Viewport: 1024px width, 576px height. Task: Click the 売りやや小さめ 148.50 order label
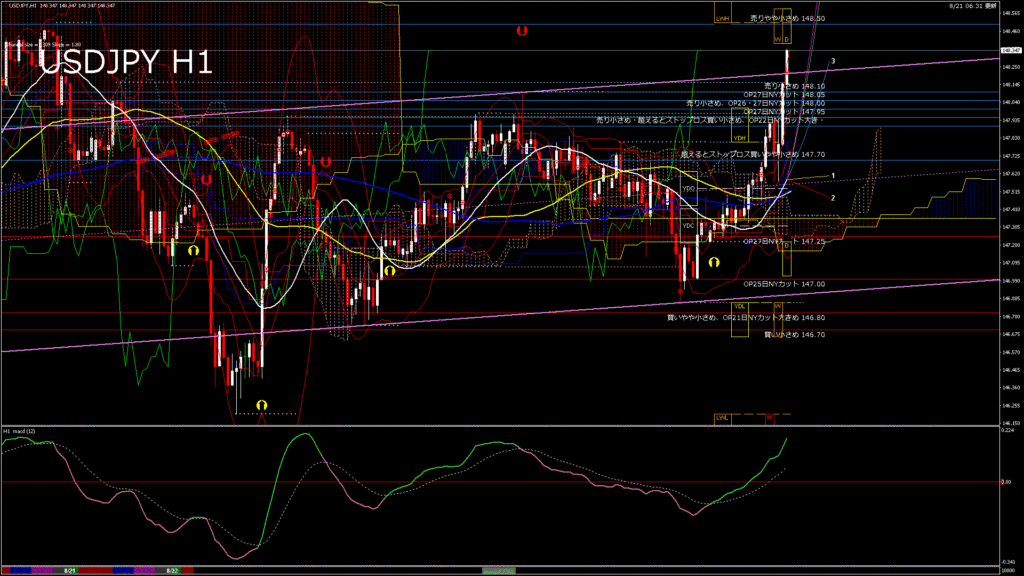coord(787,18)
